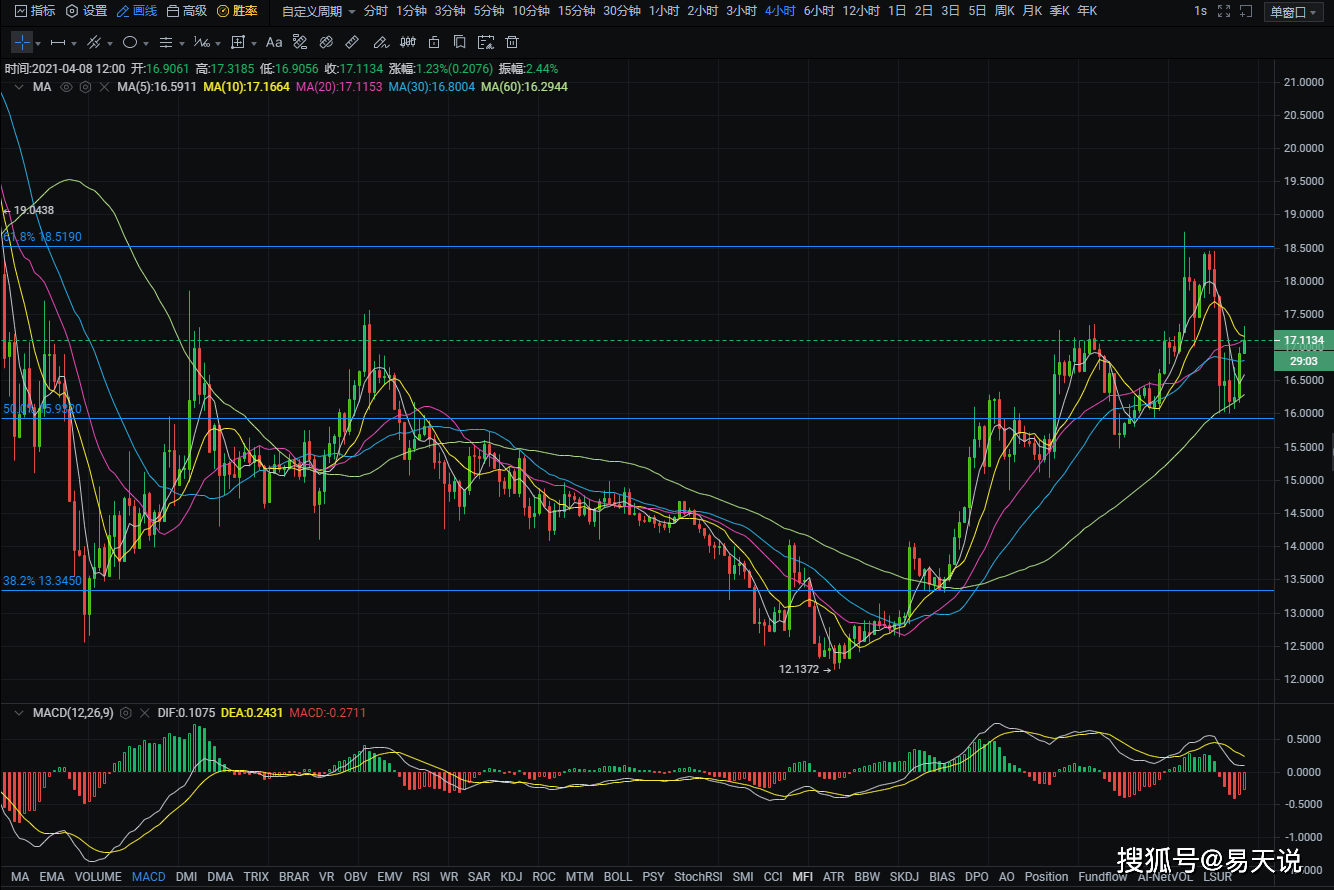The height and width of the screenshot is (890, 1334).
Task: Select the RSI indicator tab
Action: click(421, 877)
